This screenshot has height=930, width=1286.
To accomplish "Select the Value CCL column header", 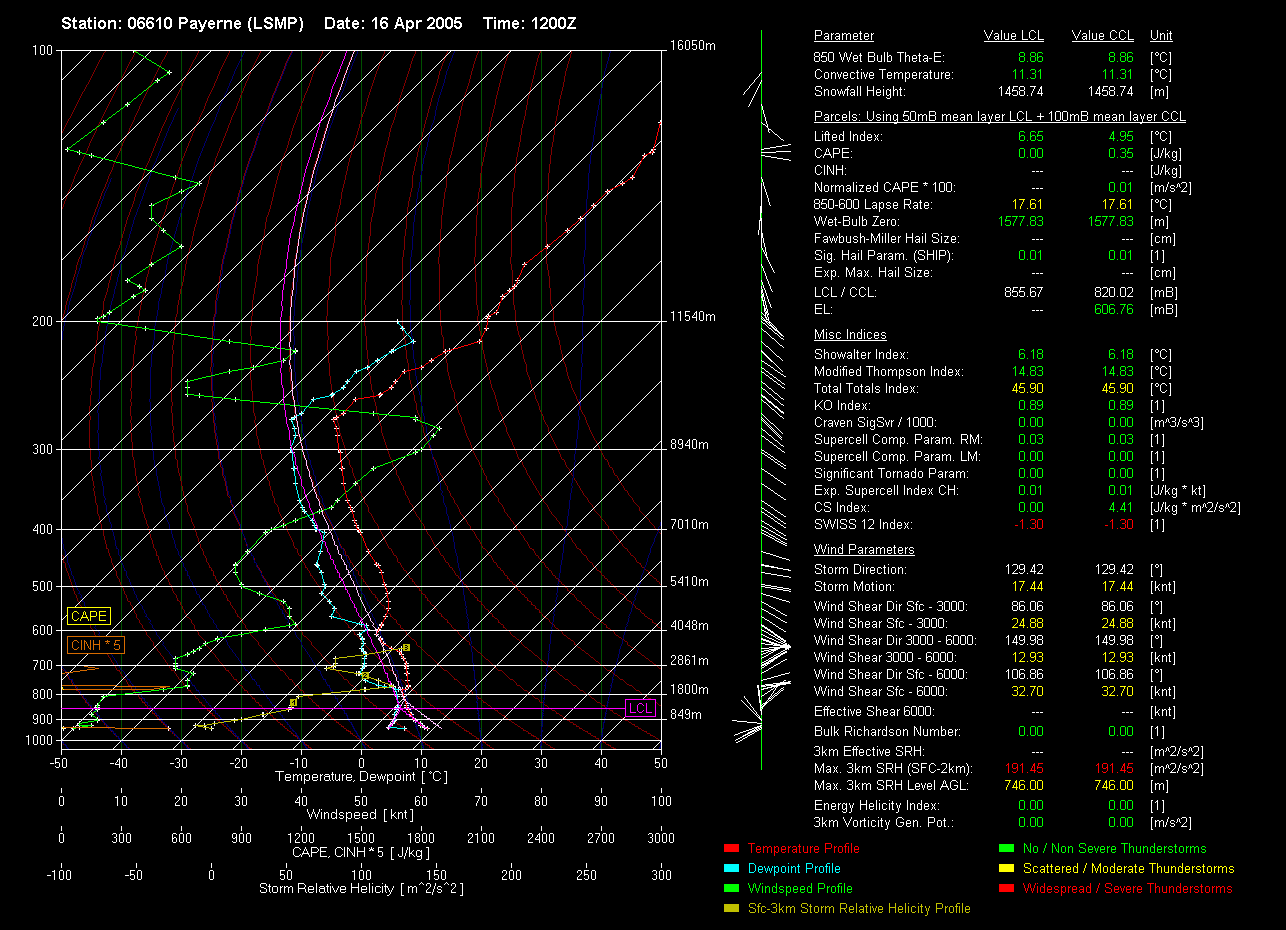I will (1102, 36).
